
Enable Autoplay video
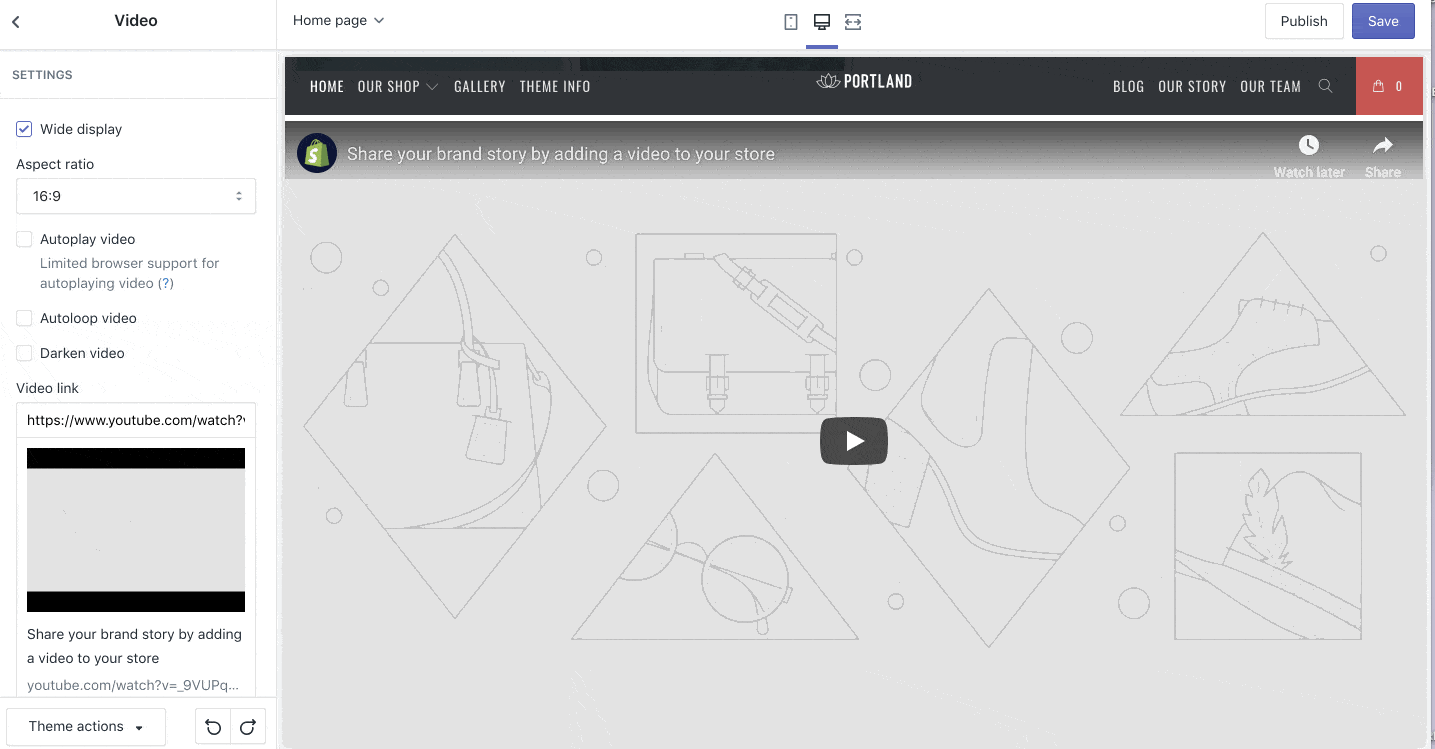pyautogui.click(x=23, y=238)
